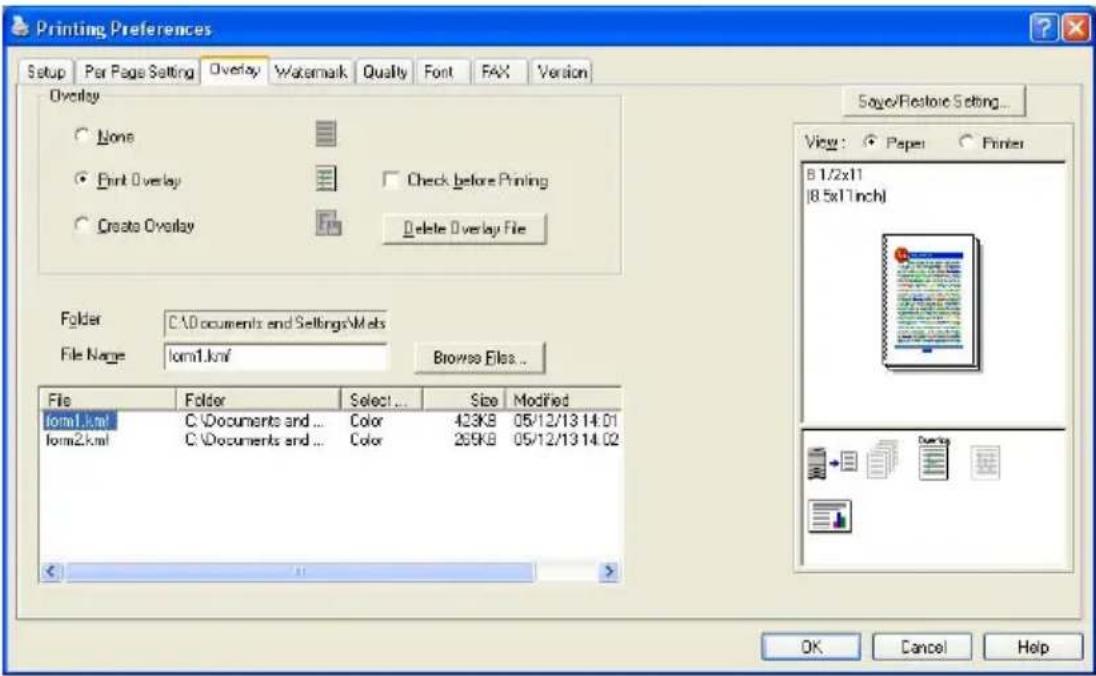
Task: Click the right scroll arrow of file list
Action: (x=609, y=572)
